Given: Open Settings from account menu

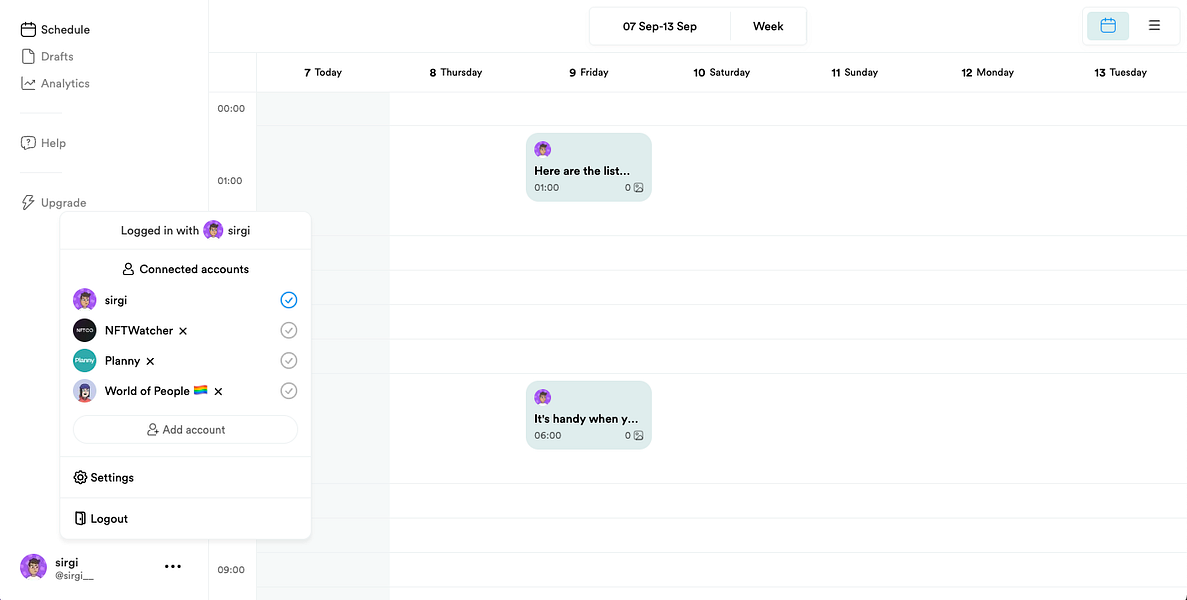Looking at the screenshot, I should (x=185, y=477).
